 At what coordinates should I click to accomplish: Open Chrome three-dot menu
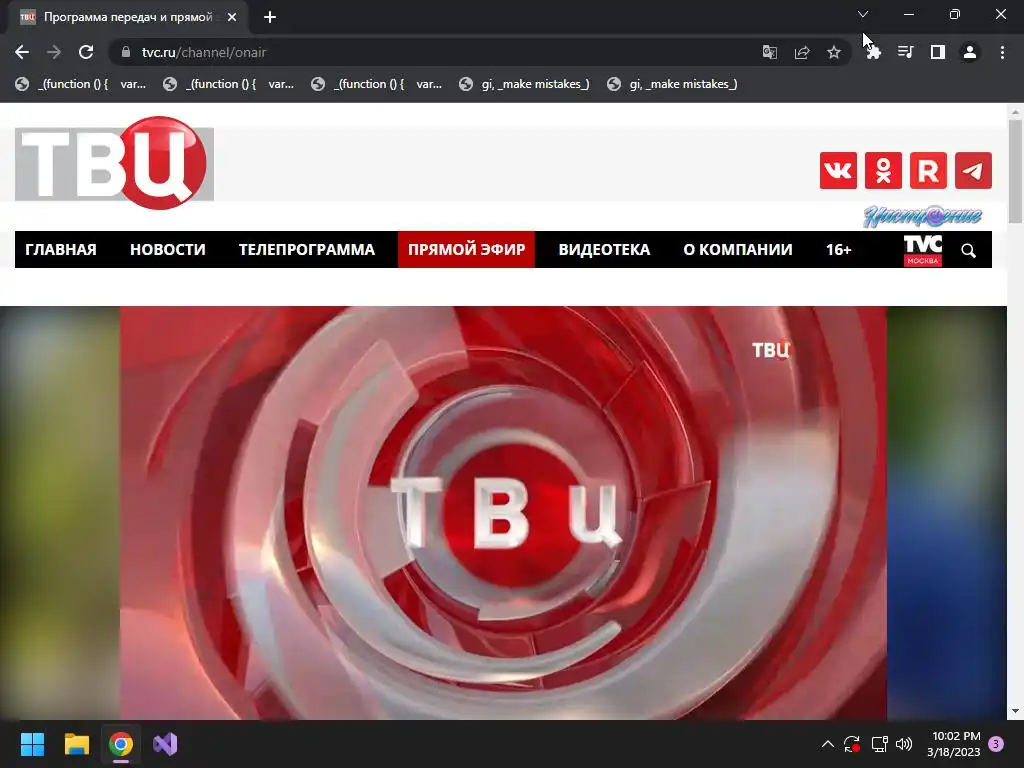[x=1002, y=52]
